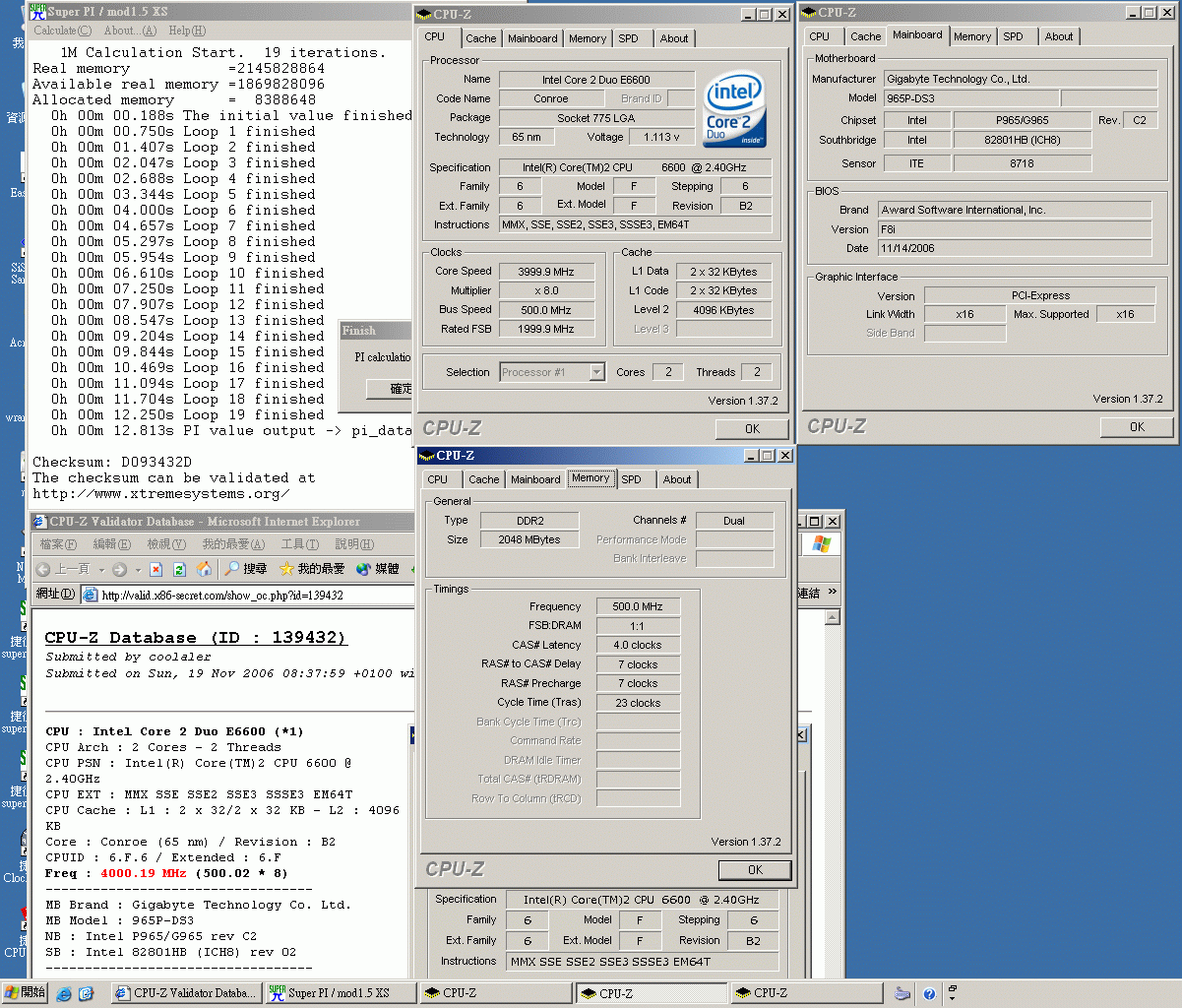The height and width of the screenshot is (1008, 1182).
Task: Click Checksum: D093432D line in Super PI
Action: [112, 462]
